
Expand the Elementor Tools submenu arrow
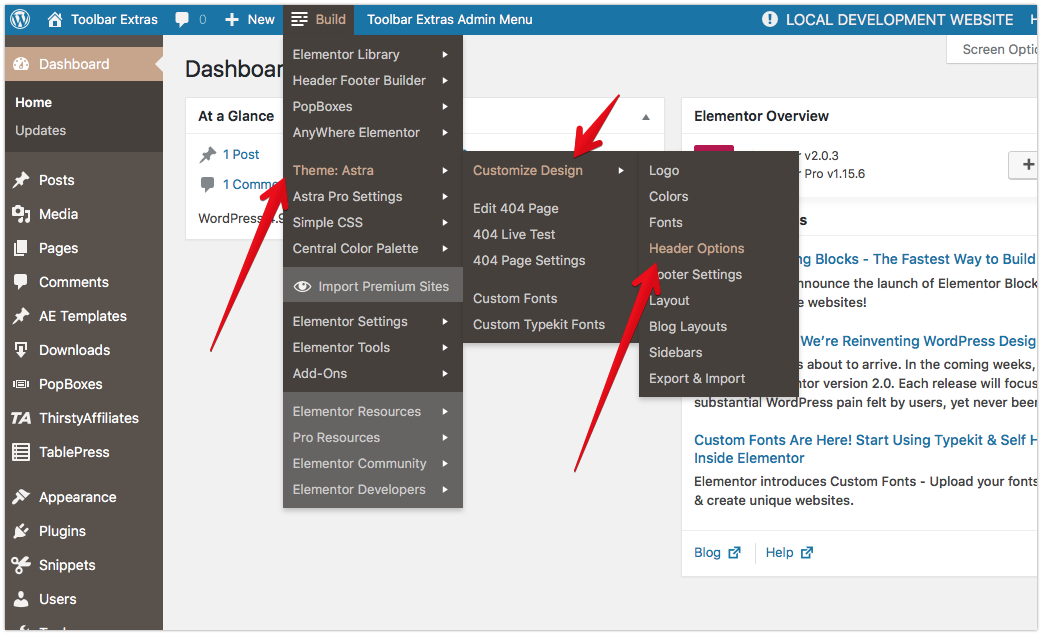pyautogui.click(x=445, y=347)
